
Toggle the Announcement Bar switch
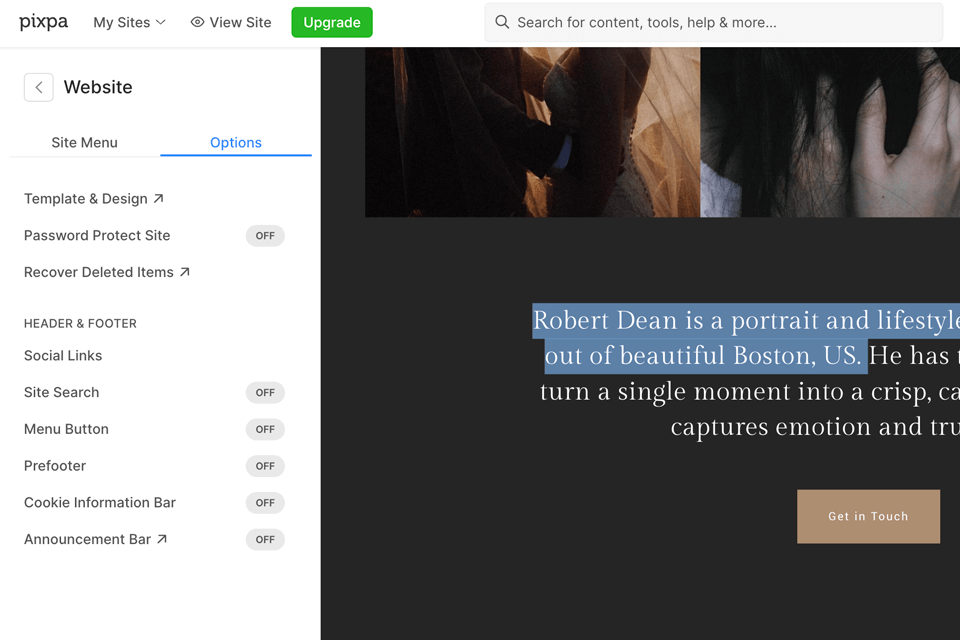click(265, 540)
